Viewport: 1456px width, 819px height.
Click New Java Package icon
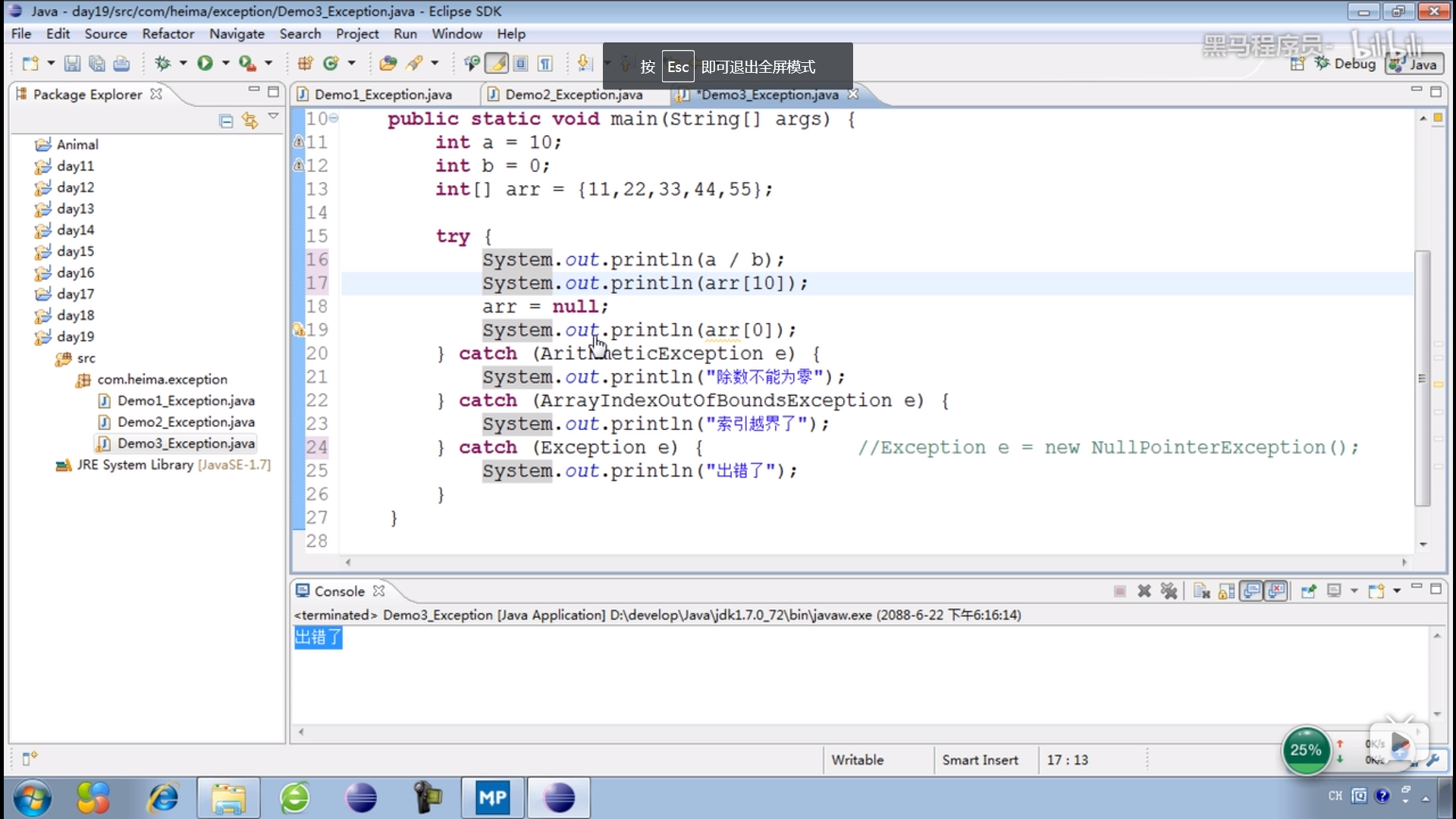(x=305, y=64)
